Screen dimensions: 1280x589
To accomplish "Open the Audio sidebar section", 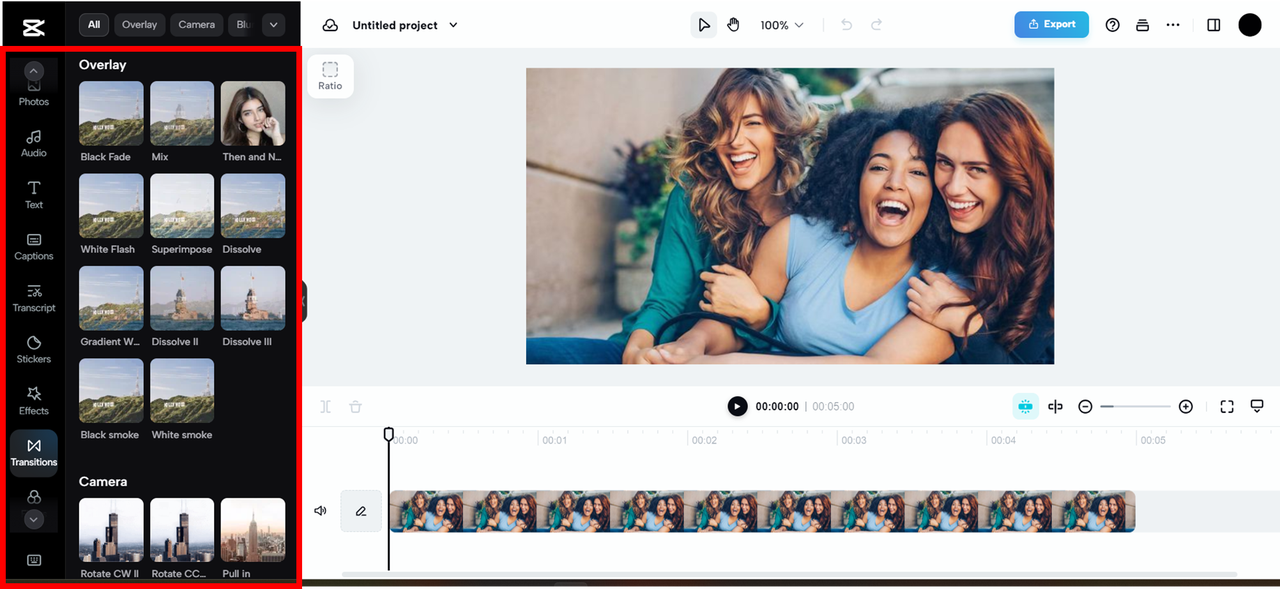I will pyautogui.click(x=34, y=144).
